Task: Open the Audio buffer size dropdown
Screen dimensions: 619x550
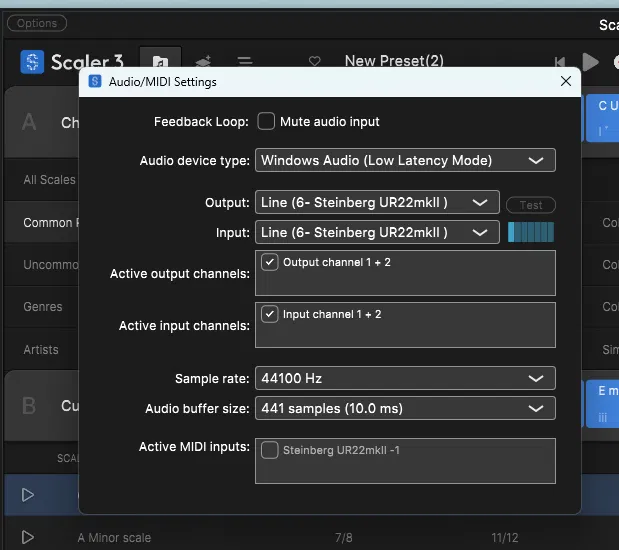Action: pyautogui.click(x=405, y=408)
